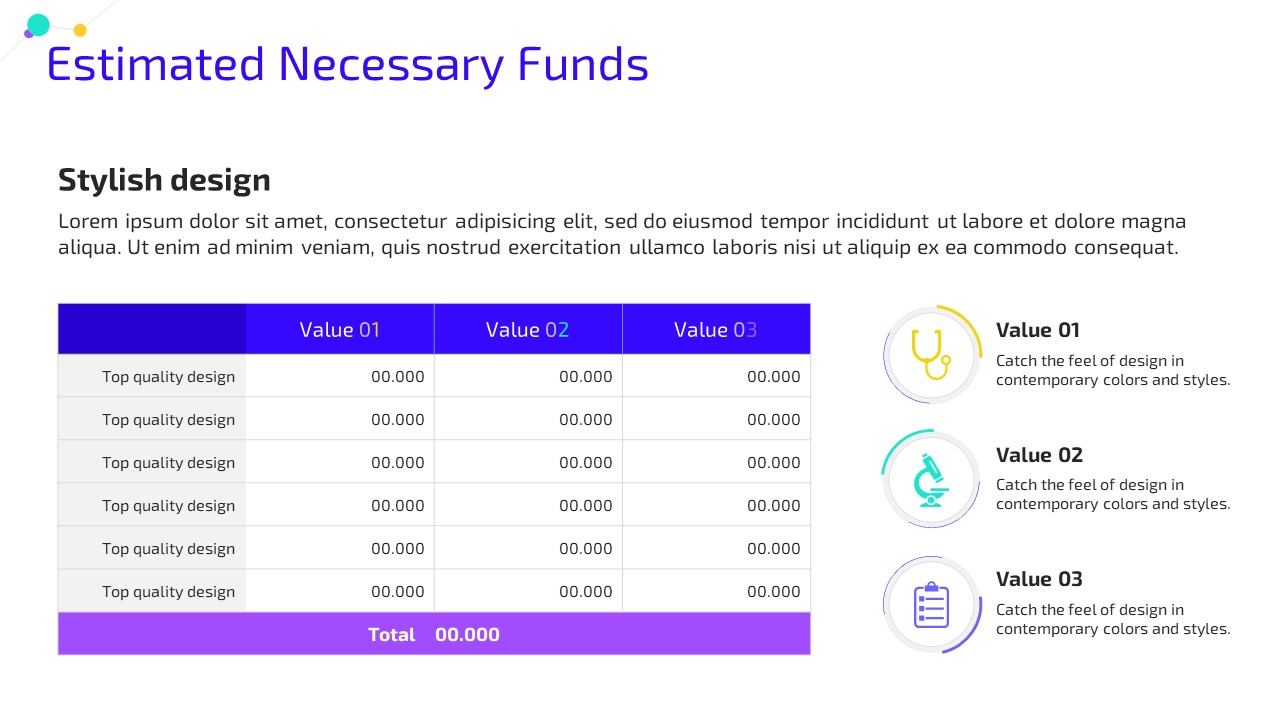Click the Value 03 heading beside clipboard
1280x720 pixels.
tap(1039, 579)
